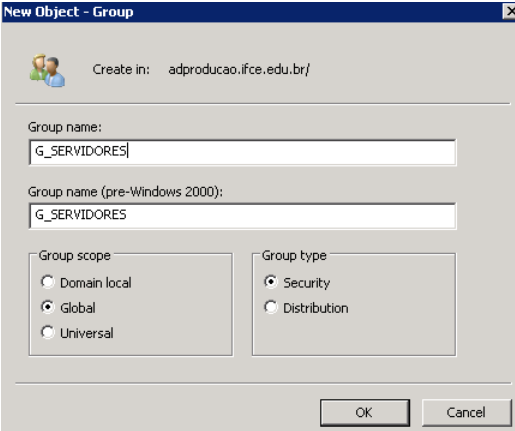This screenshot has width=515, height=431.
Task: Cancel the new group dialog
Action: click(466, 413)
